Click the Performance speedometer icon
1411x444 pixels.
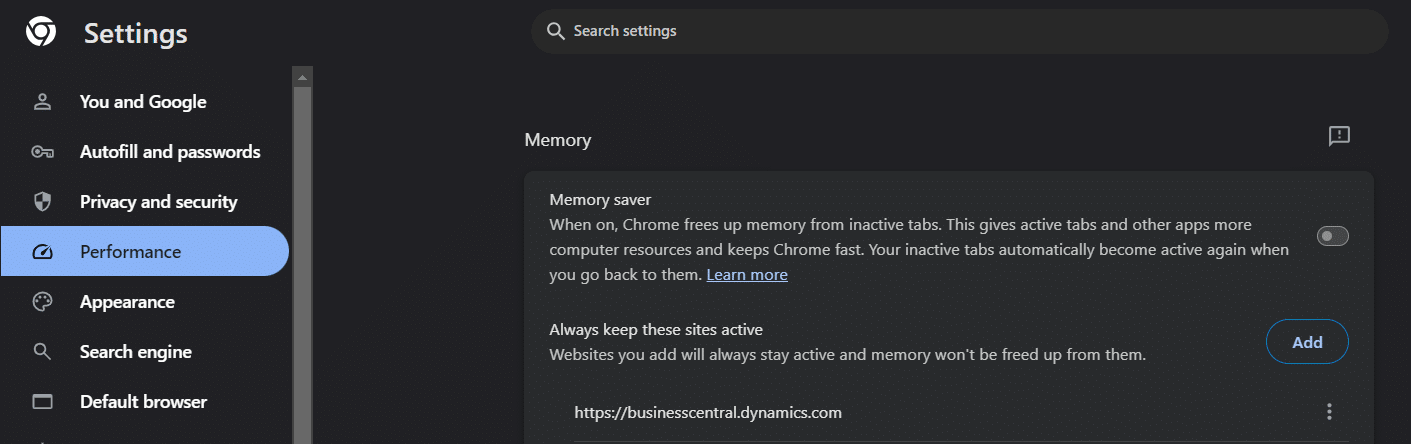pyautogui.click(x=42, y=252)
